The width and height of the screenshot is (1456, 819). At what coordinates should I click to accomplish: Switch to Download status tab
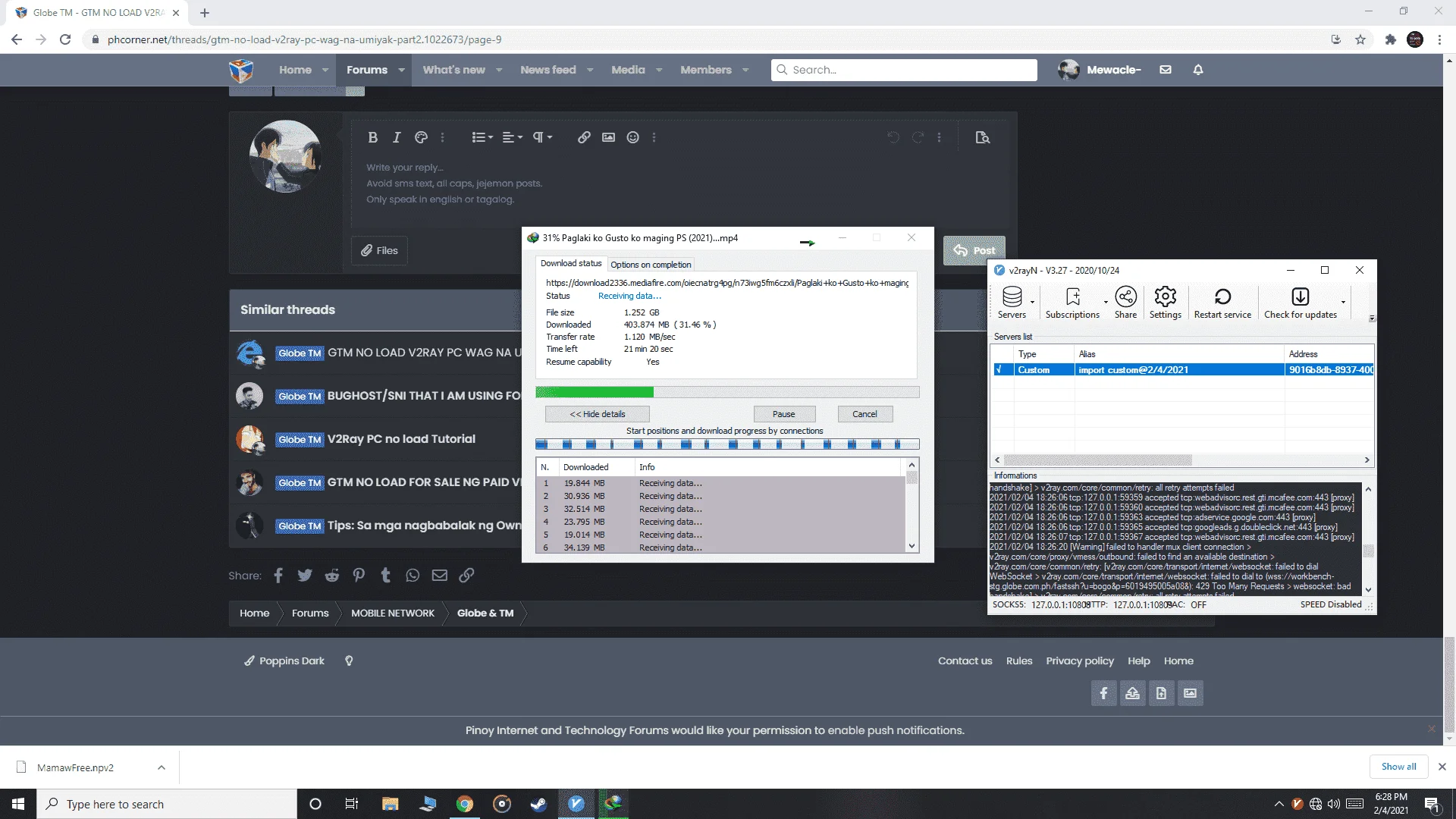[x=571, y=263]
